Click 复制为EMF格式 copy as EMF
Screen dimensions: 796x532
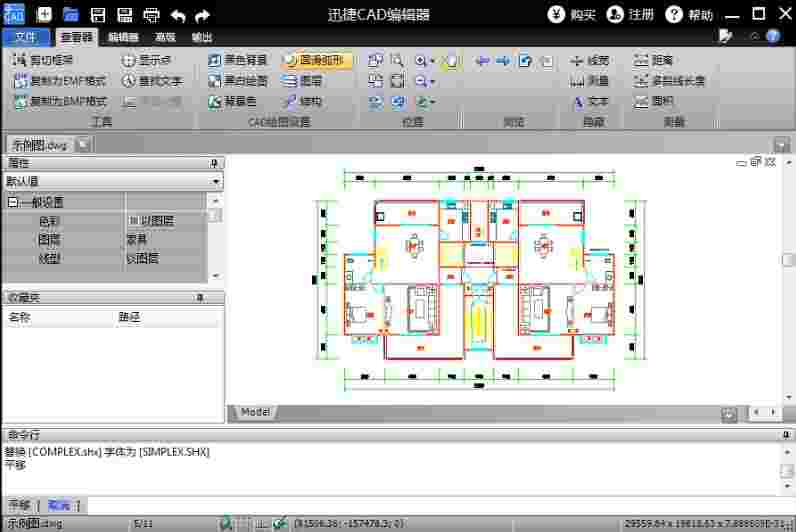coord(60,81)
